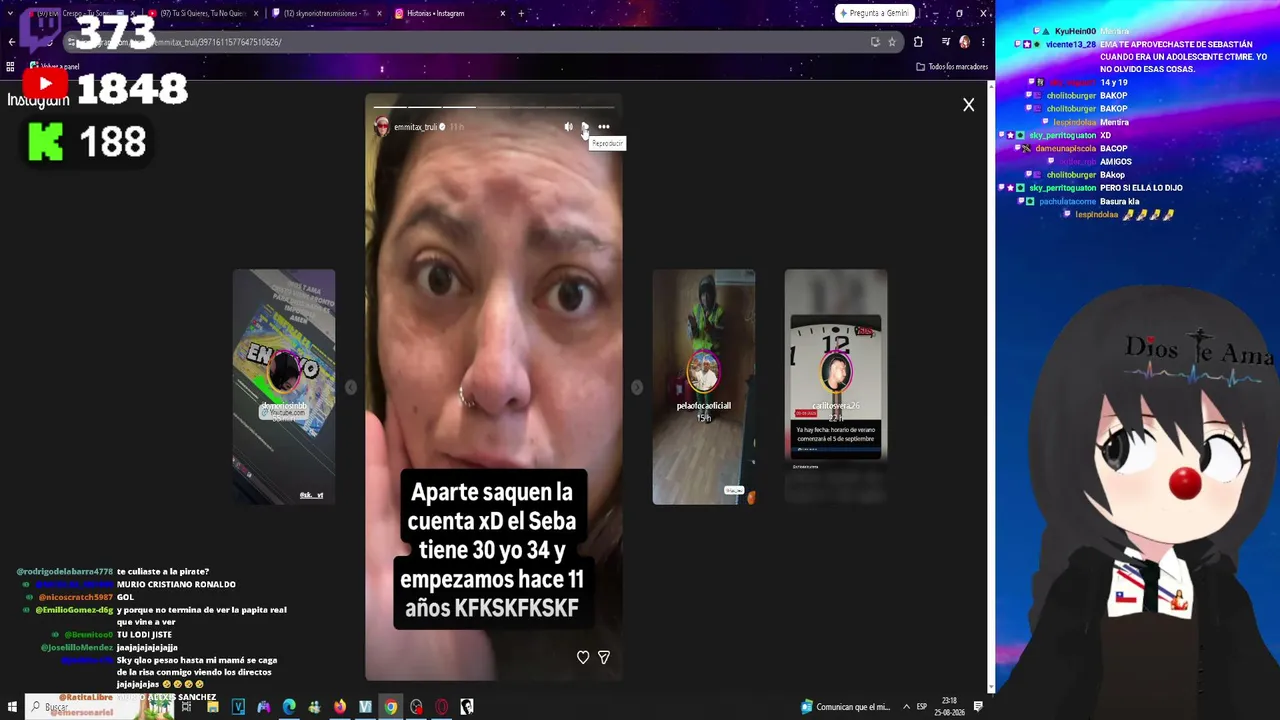Screen dimensions: 1280x720
Task: Click the 'Pregunta a Gemini' button
Action: [875, 13]
